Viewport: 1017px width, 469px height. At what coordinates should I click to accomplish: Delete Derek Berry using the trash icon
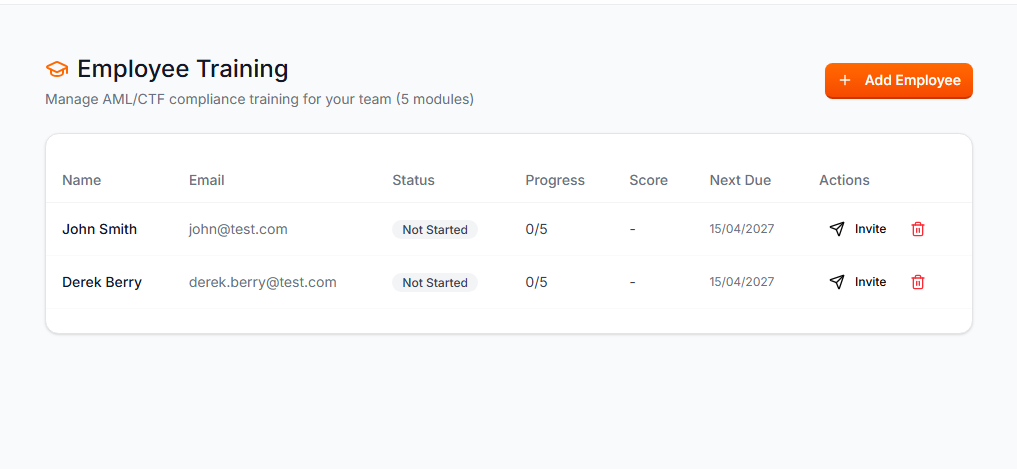coord(918,282)
